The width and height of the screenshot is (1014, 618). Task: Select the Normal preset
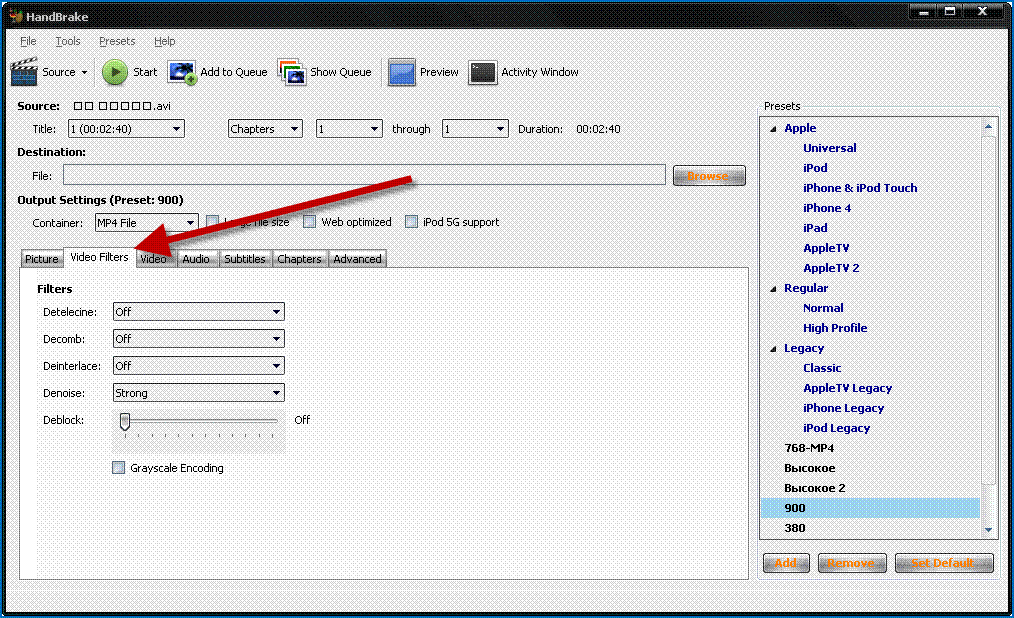tap(823, 308)
